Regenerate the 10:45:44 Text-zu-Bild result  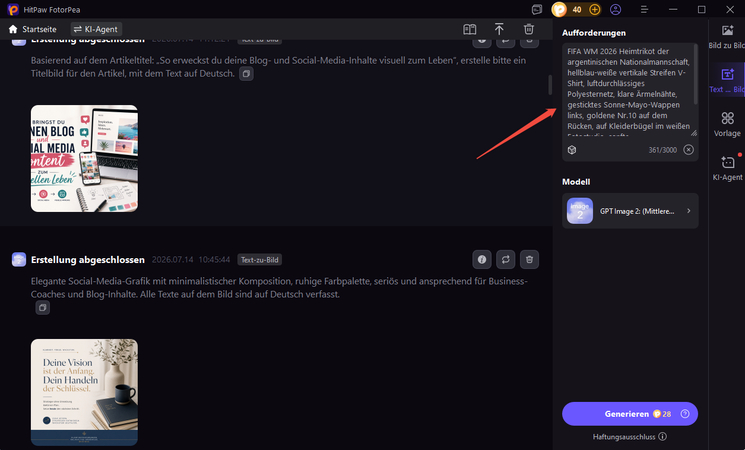pyautogui.click(x=506, y=259)
